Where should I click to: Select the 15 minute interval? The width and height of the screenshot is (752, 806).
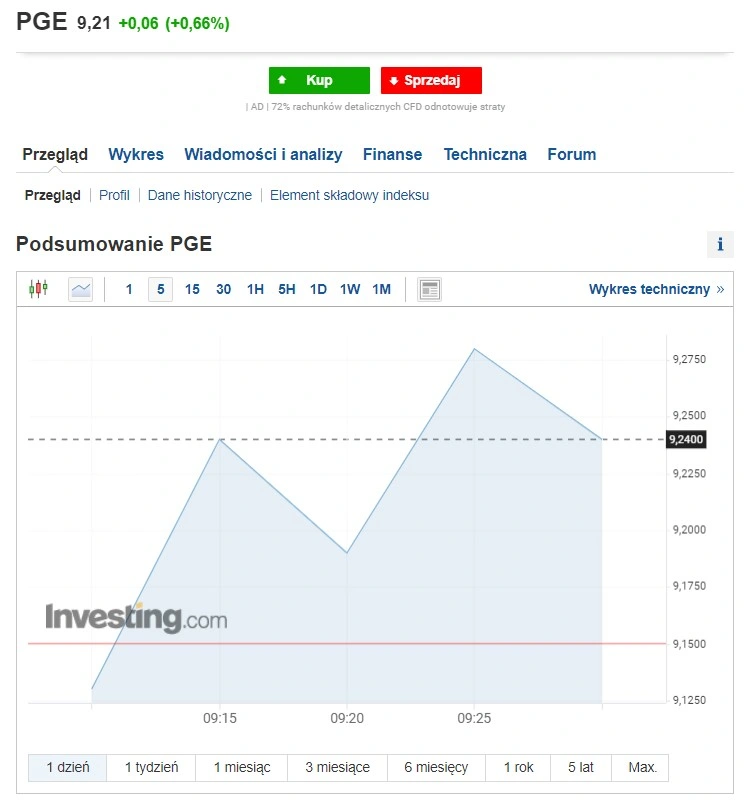[x=192, y=289]
